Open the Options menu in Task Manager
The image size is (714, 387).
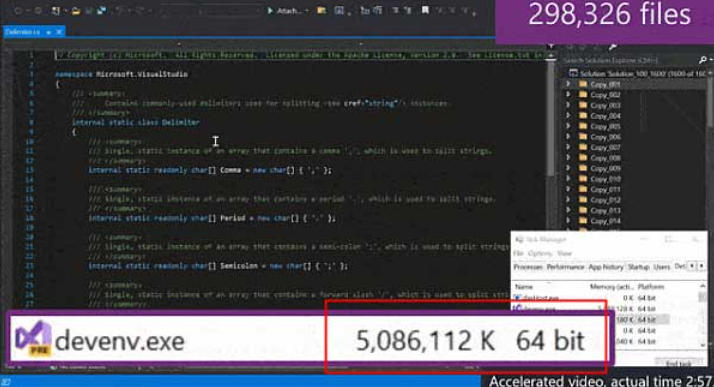pyautogui.click(x=540, y=253)
